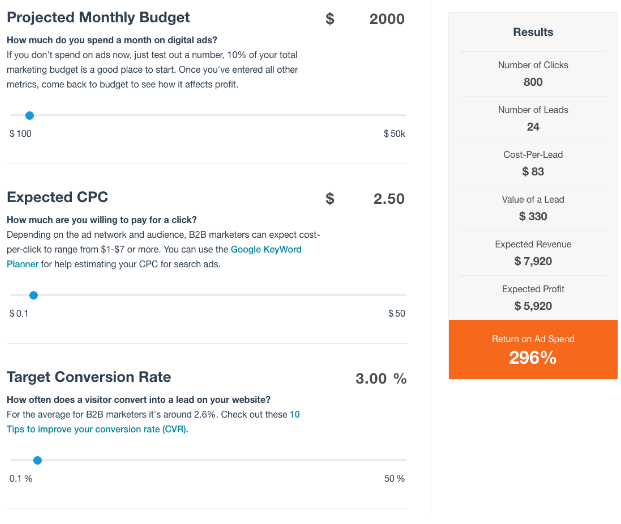Click the Expected Revenue result value
Screen dimensions: 621x524
pyautogui.click(x=532, y=261)
